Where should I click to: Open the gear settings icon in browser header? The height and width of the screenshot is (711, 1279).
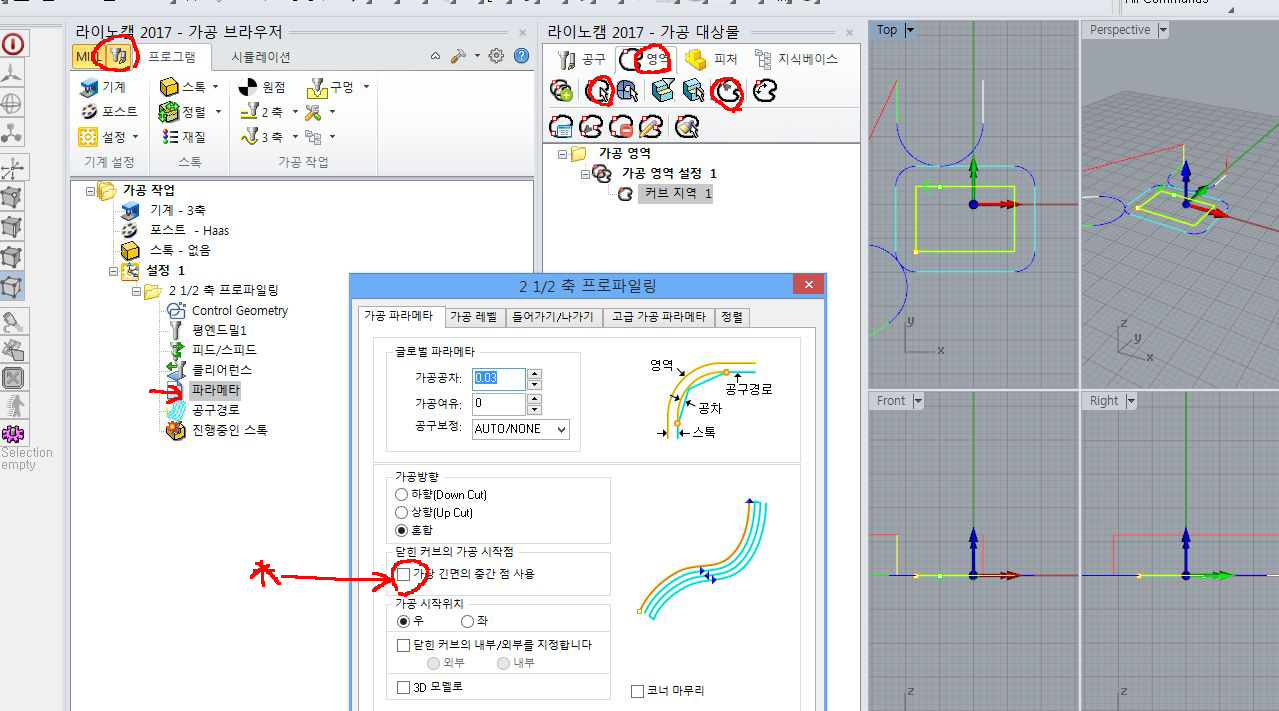tap(496, 56)
